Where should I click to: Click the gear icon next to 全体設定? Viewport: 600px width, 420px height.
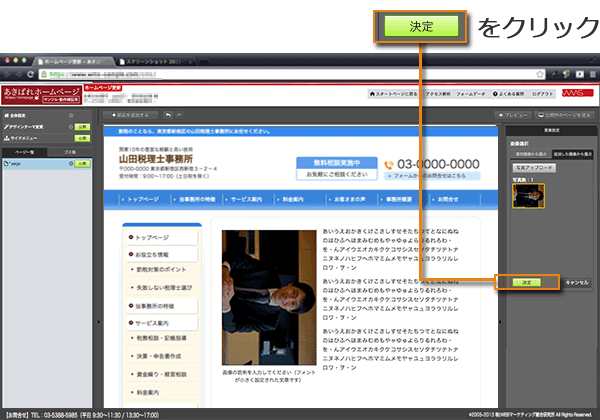tap(73, 116)
